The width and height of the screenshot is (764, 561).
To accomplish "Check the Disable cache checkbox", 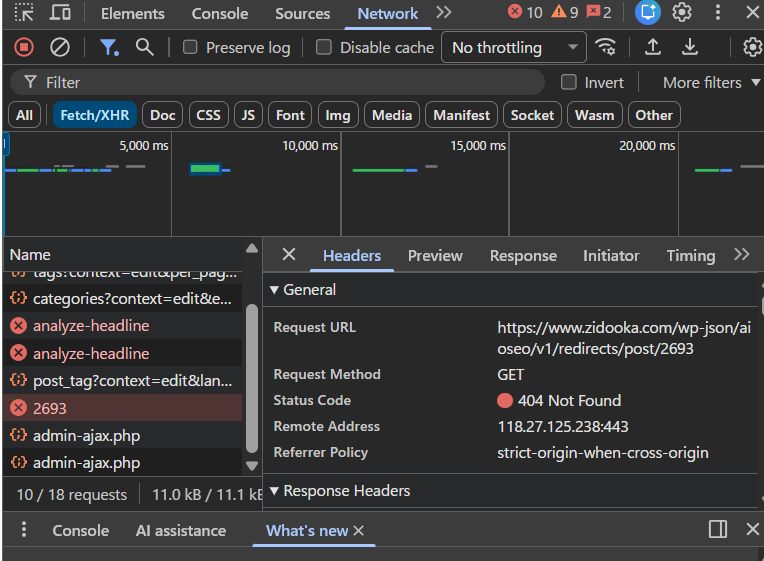I will coord(324,48).
